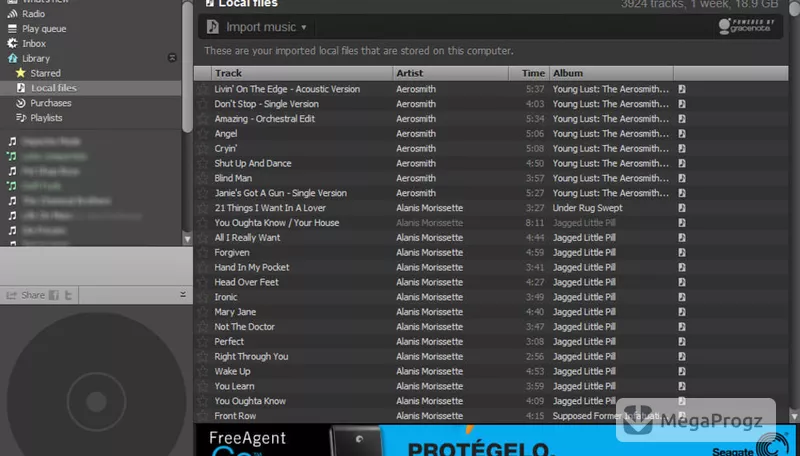The height and width of the screenshot is (456, 800).
Task: Click local file icon for Angel row
Action: click(x=682, y=133)
